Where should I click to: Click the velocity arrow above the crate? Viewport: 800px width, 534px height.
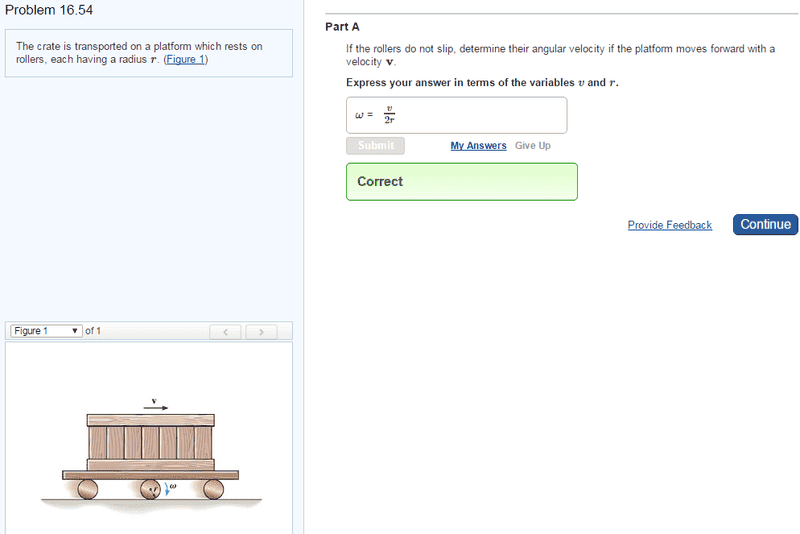(154, 407)
